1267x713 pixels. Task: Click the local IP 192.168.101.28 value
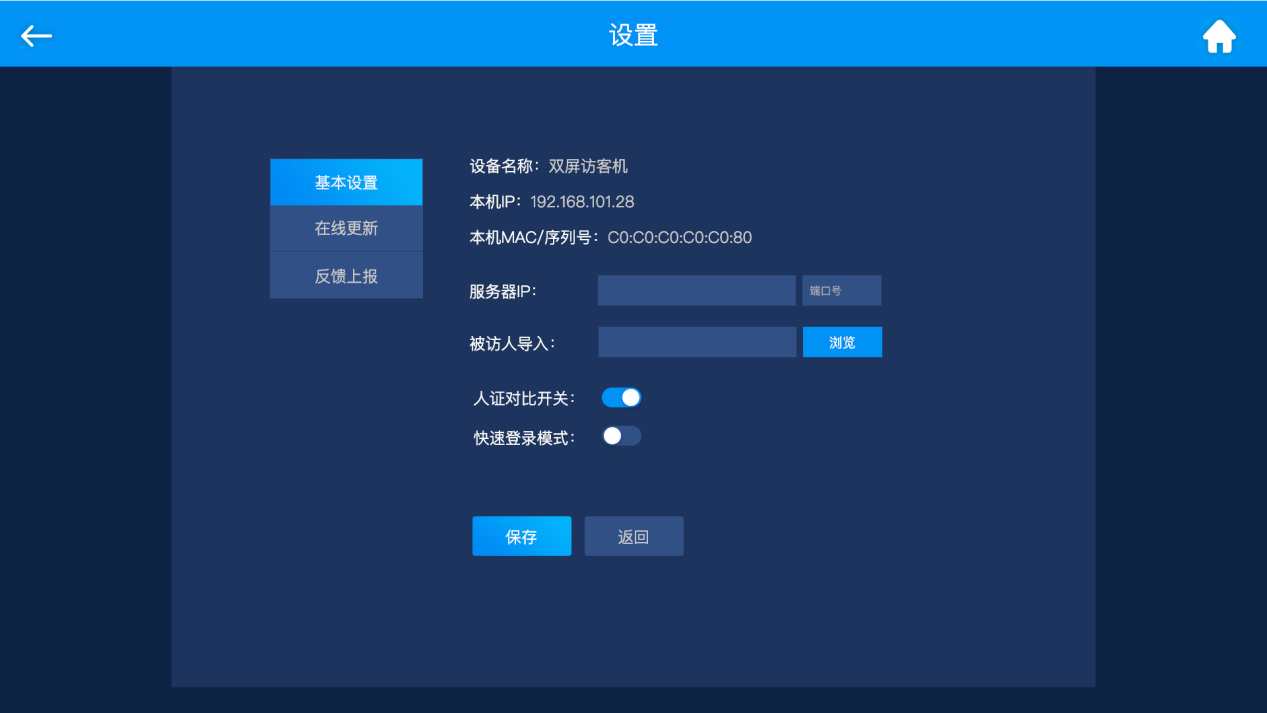point(582,202)
